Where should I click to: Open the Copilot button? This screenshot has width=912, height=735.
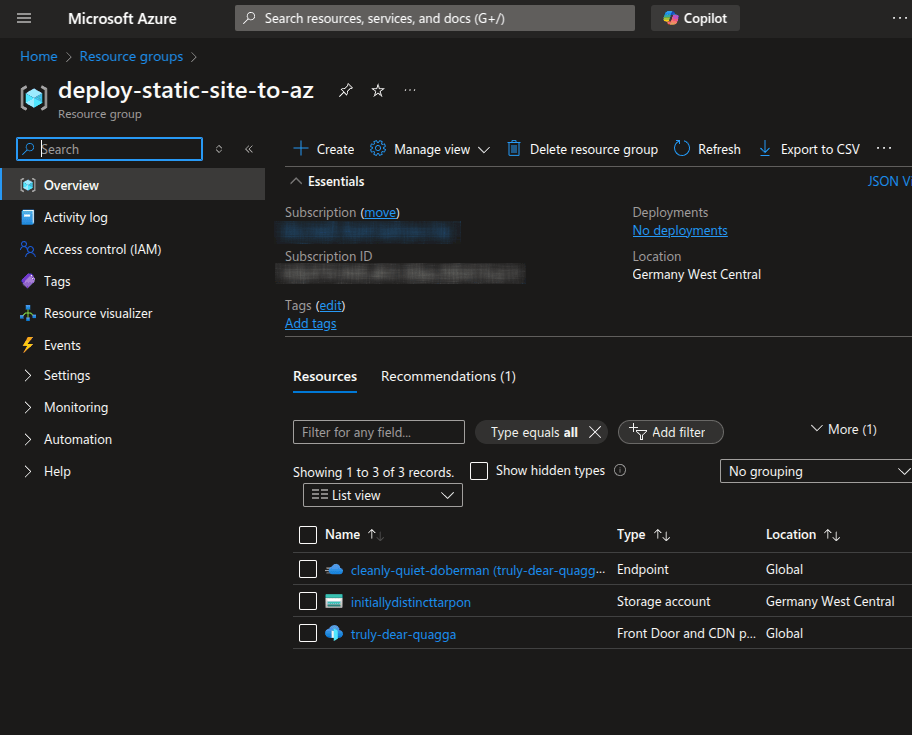(696, 18)
